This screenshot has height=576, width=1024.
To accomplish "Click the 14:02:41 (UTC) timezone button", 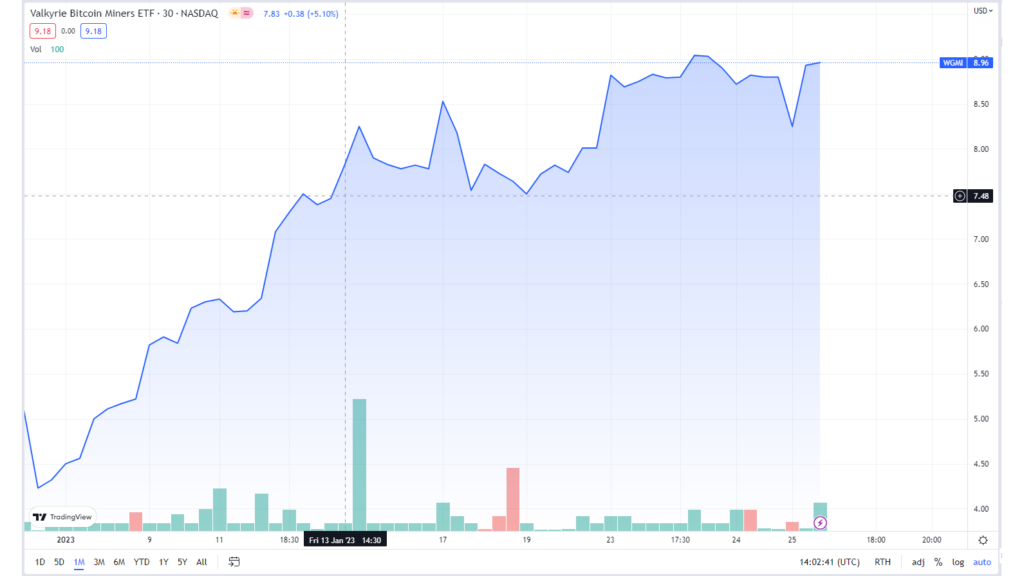I will coord(829,562).
